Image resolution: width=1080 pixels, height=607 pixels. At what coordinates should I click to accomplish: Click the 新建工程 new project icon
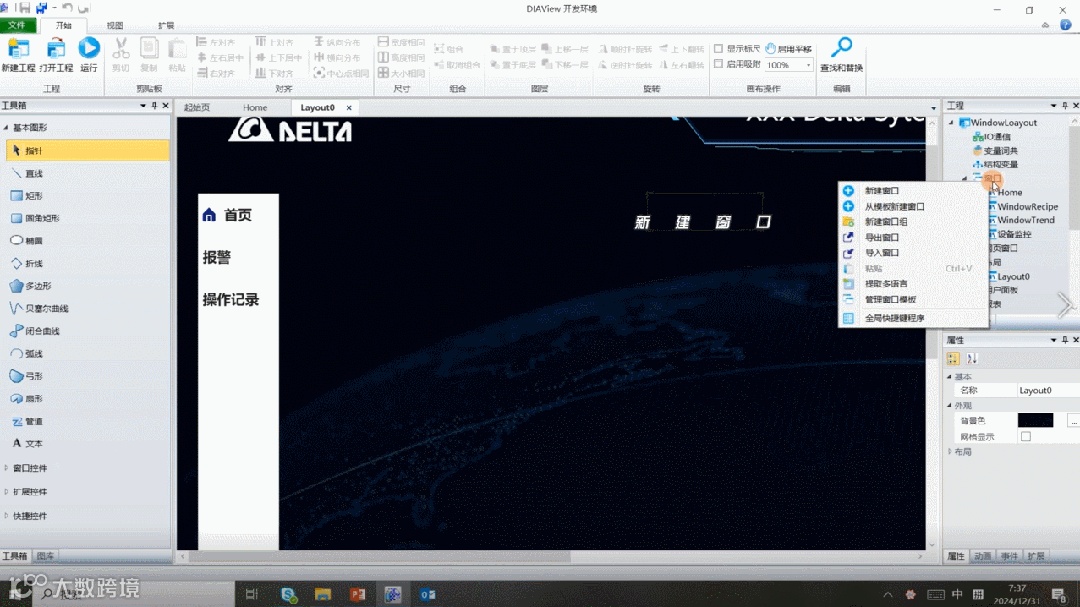coord(18,49)
